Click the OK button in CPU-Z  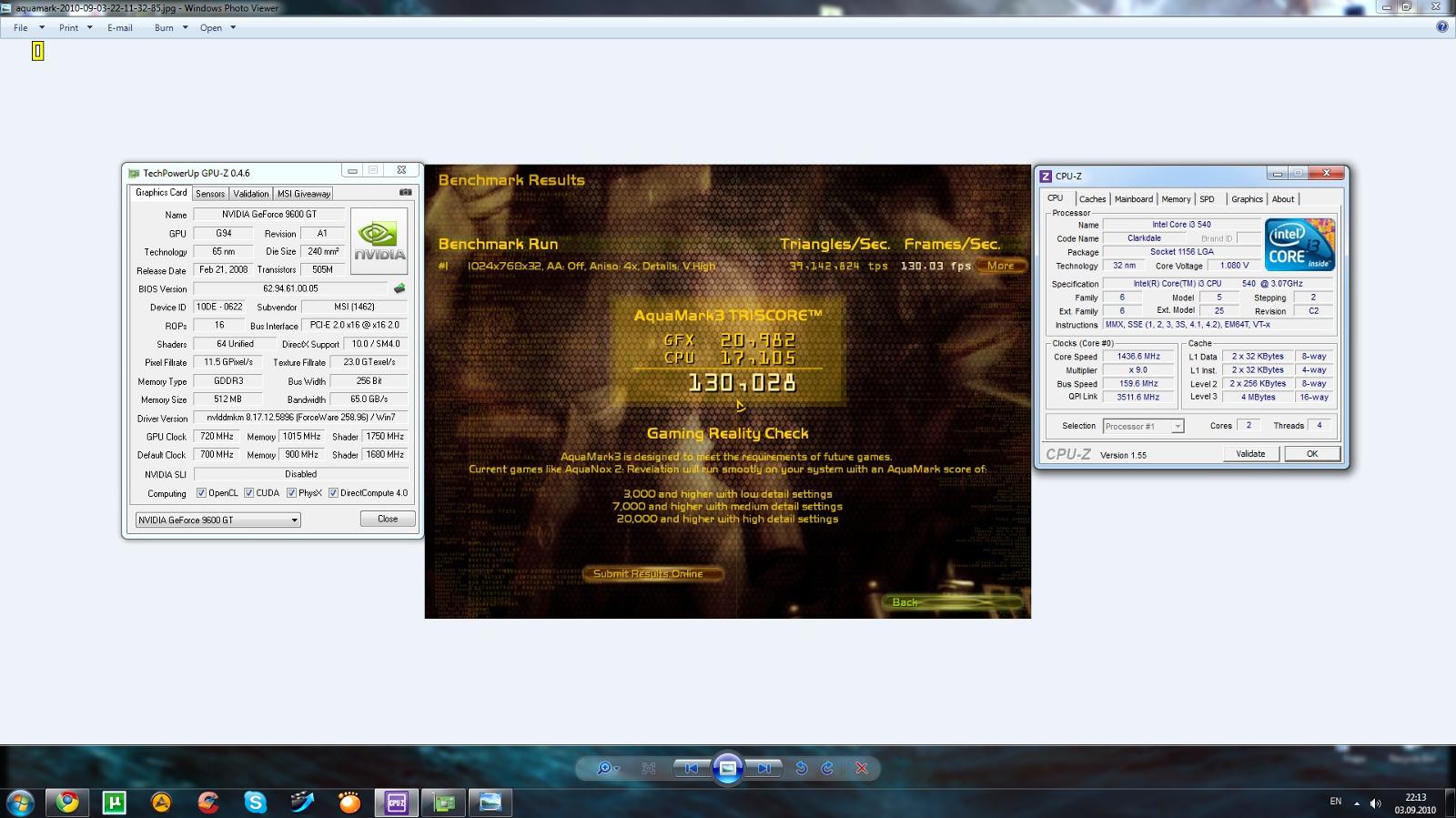point(1312,453)
